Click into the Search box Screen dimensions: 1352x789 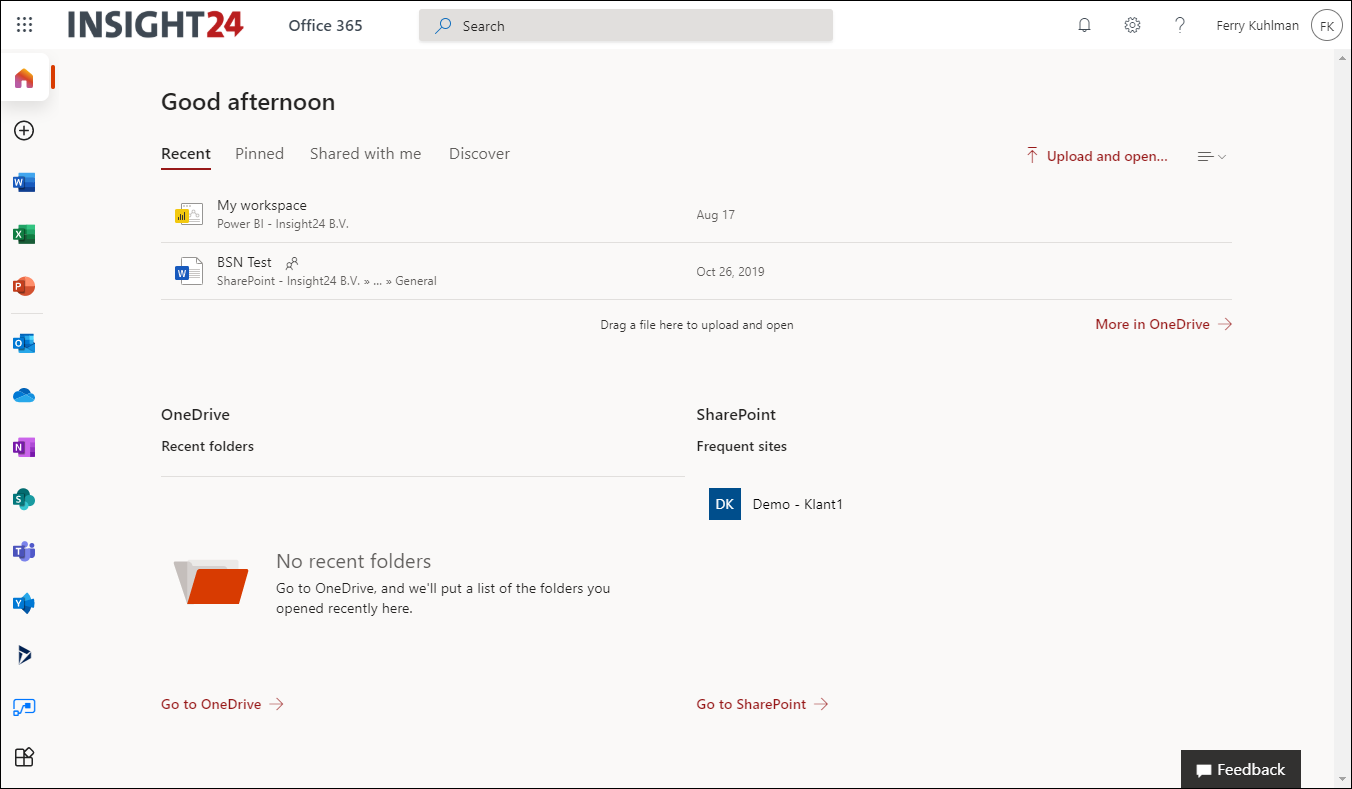tap(626, 26)
